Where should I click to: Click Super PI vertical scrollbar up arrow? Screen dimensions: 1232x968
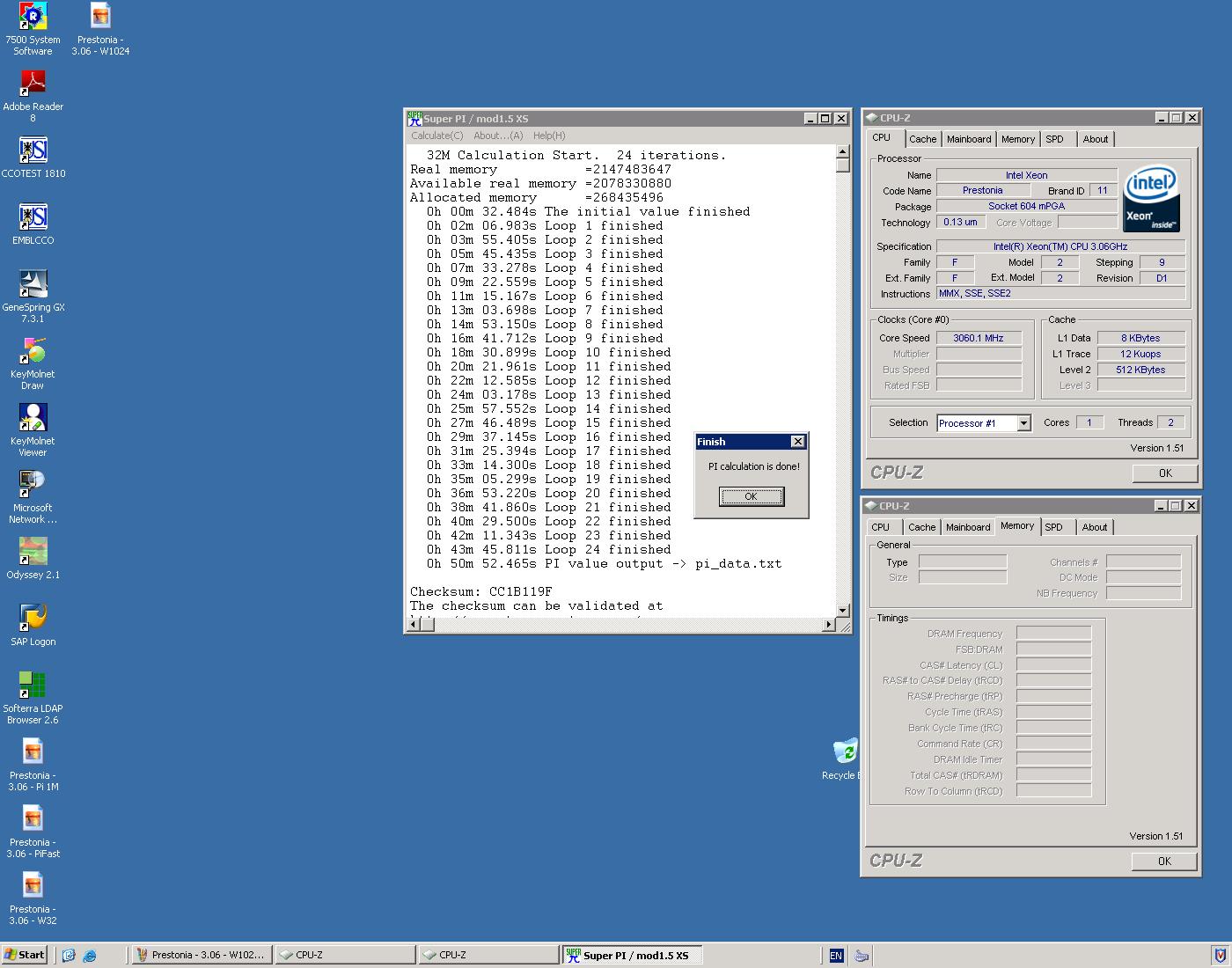[x=842, y=152]
